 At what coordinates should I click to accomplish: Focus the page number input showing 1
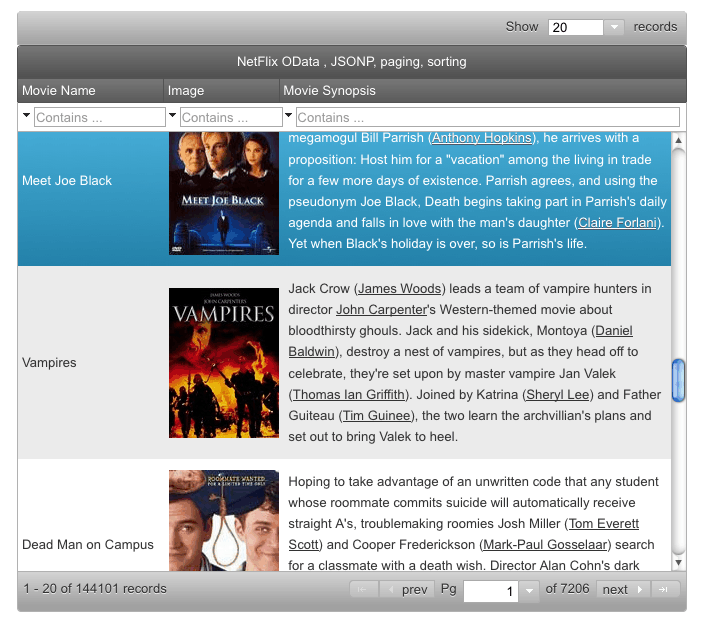490,591
